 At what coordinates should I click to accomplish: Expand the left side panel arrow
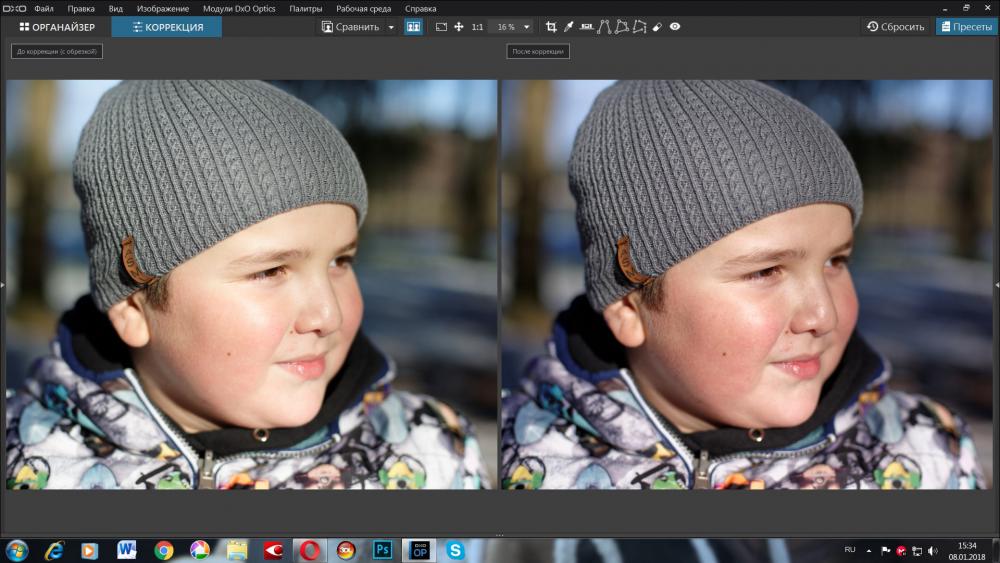pos(3,285)
